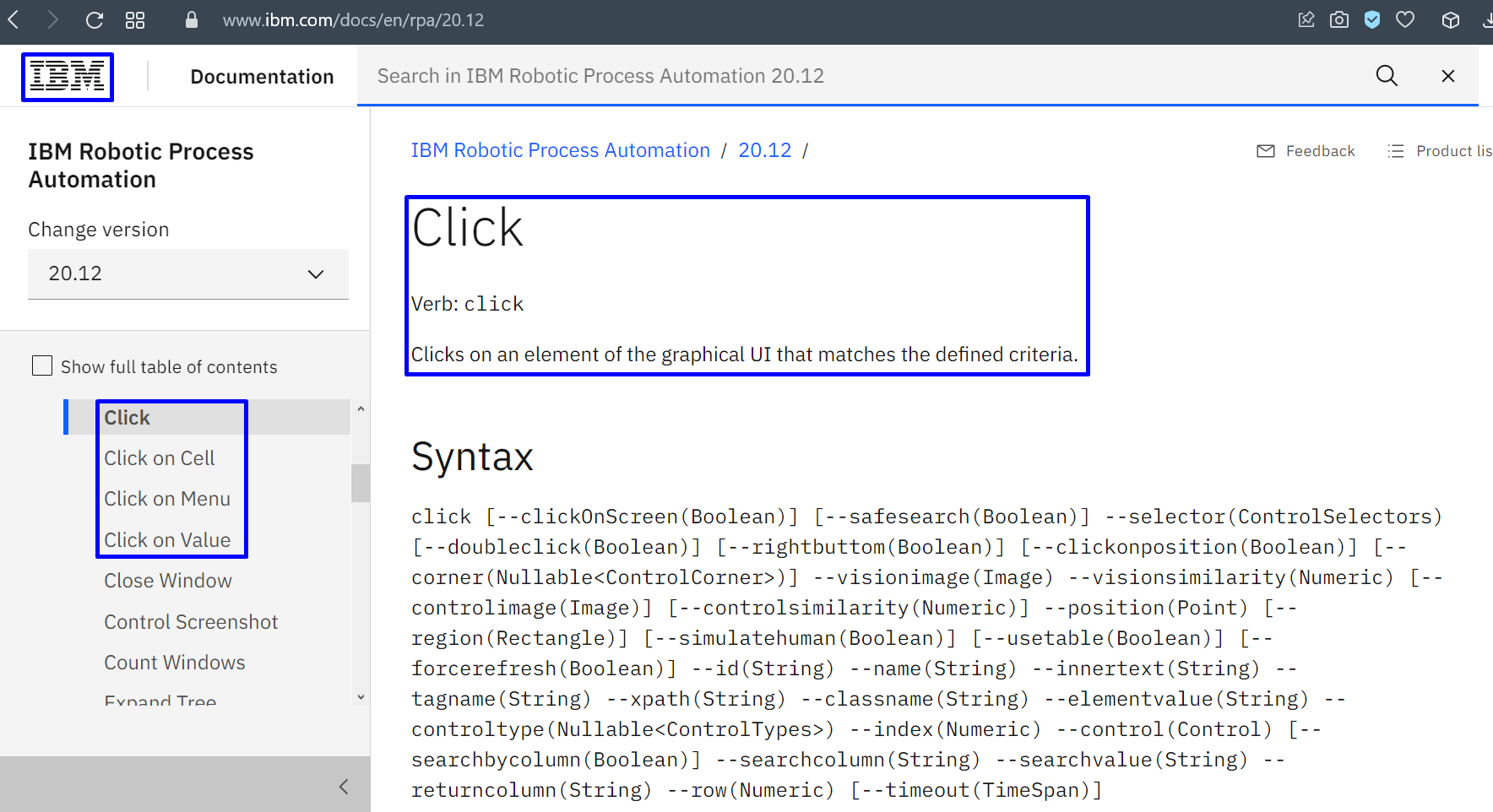The width and height of the screenshot is (1493, 812).
Task: Open the 20.12 breadcrumb link
Action: coord(765,150)
